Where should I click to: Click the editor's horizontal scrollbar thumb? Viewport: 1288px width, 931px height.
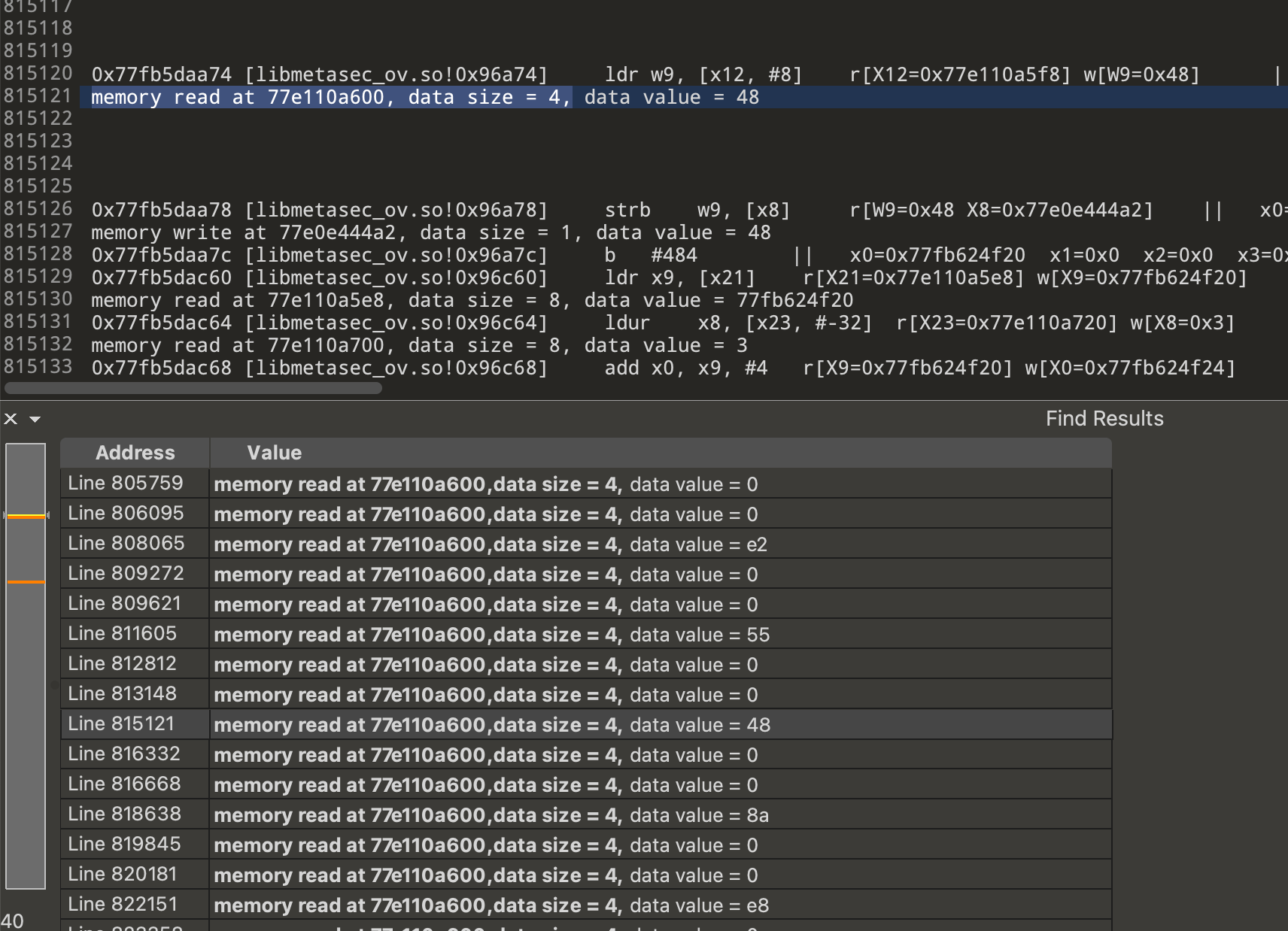pos(193,388)
